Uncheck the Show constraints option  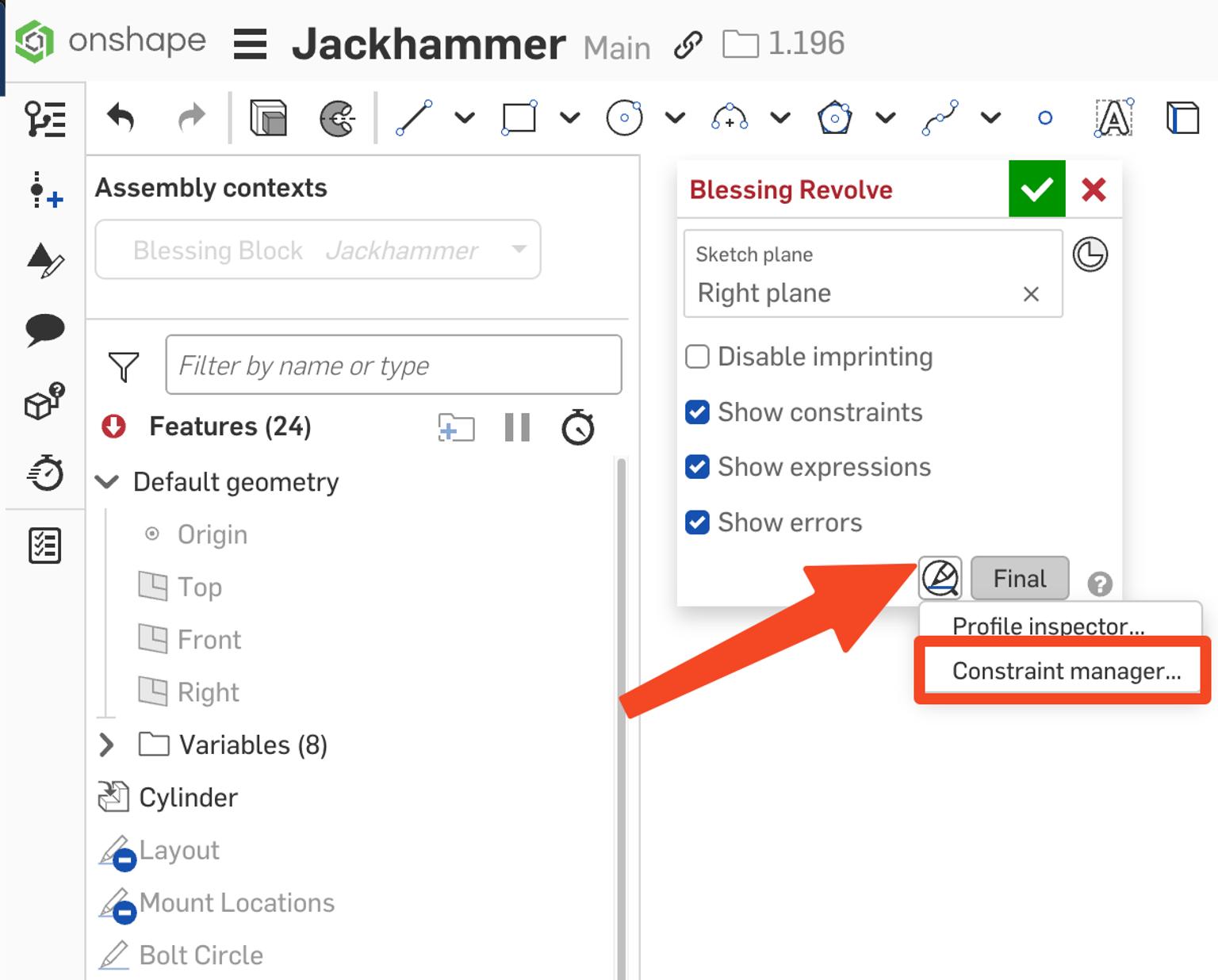click(697, 412)
